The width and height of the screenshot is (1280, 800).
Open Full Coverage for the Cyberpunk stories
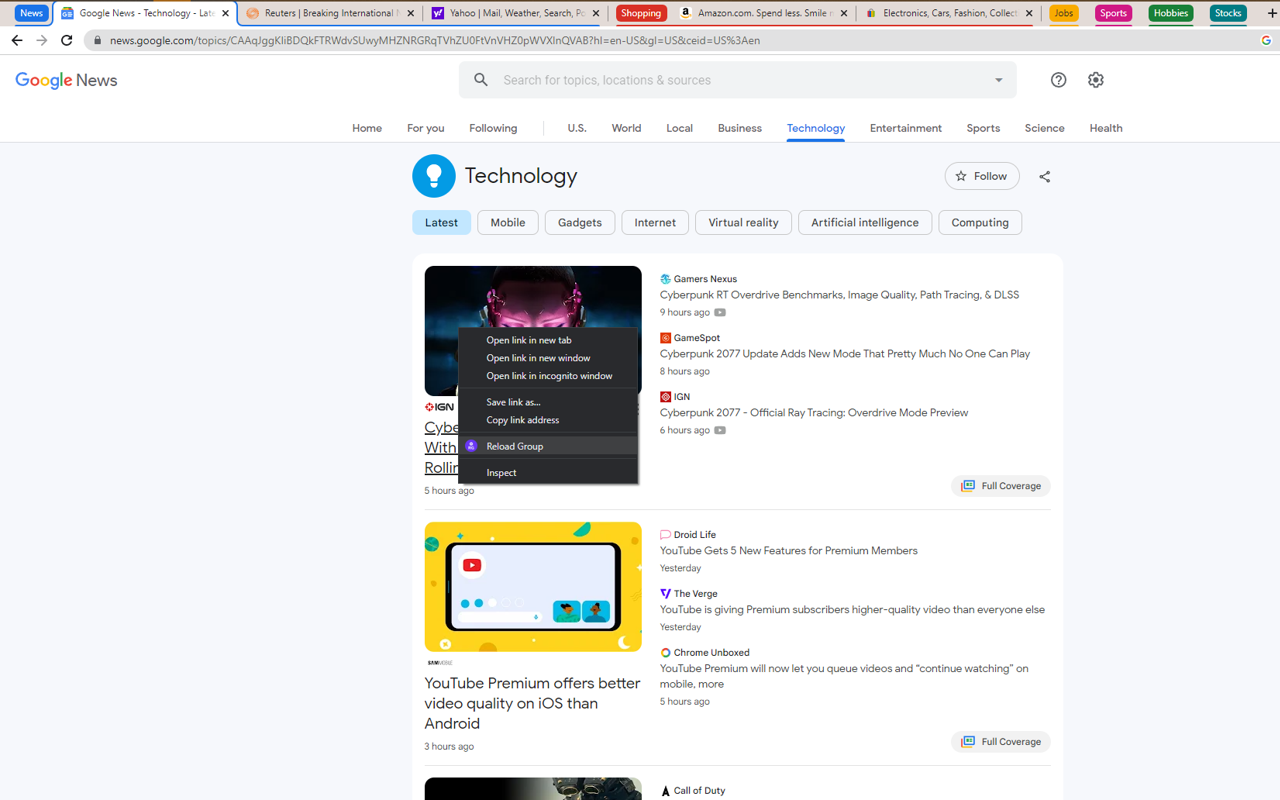pos(1000,485)
